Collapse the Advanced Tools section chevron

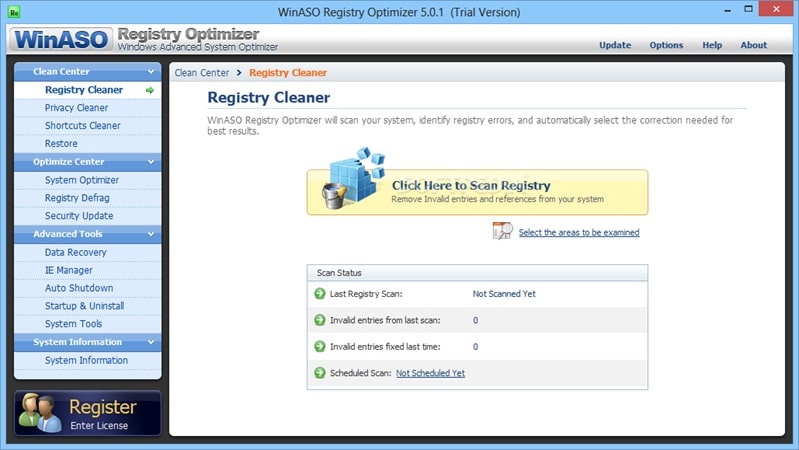pos(151,234)
